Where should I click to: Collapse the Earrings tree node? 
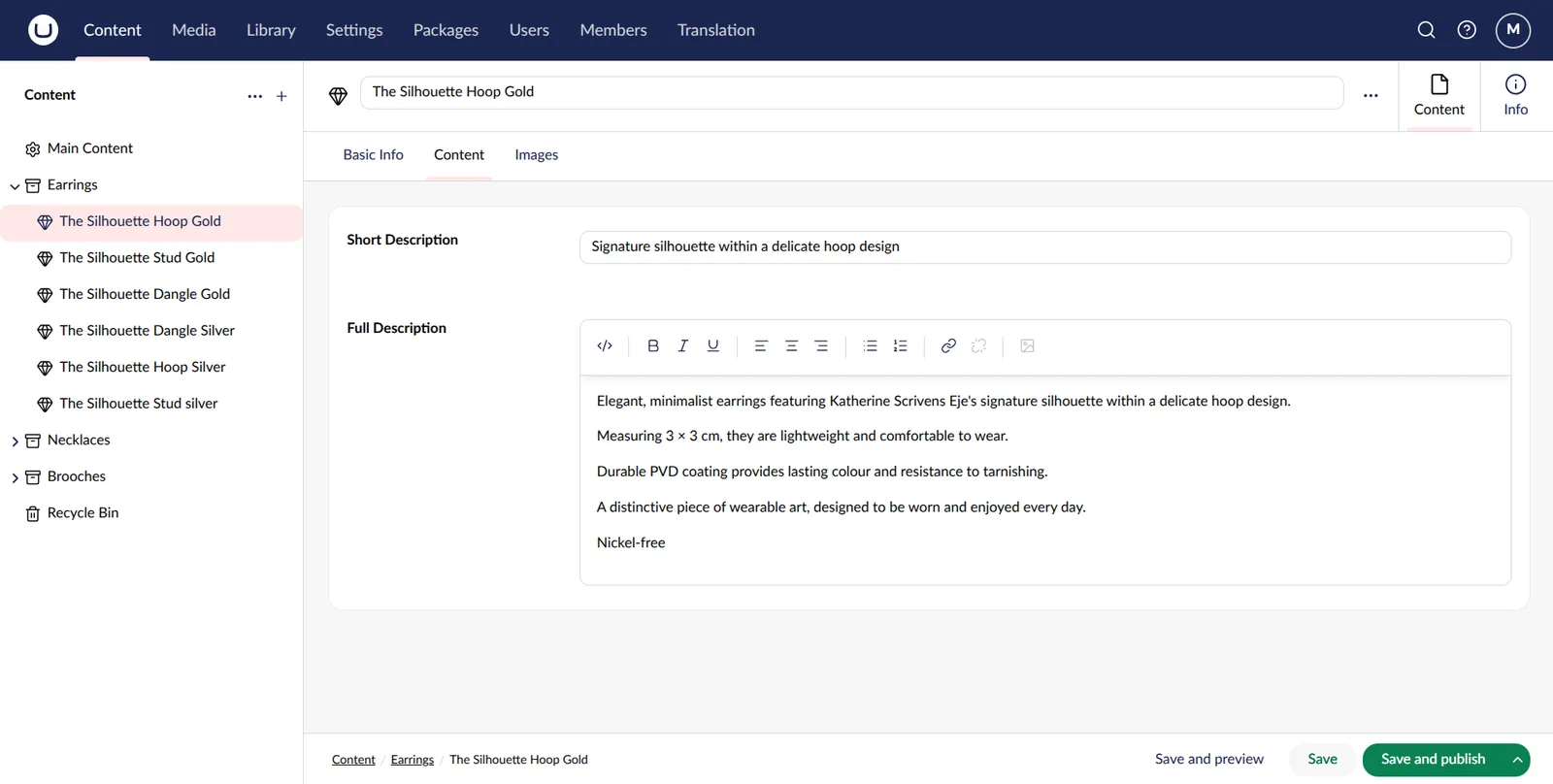15,186
